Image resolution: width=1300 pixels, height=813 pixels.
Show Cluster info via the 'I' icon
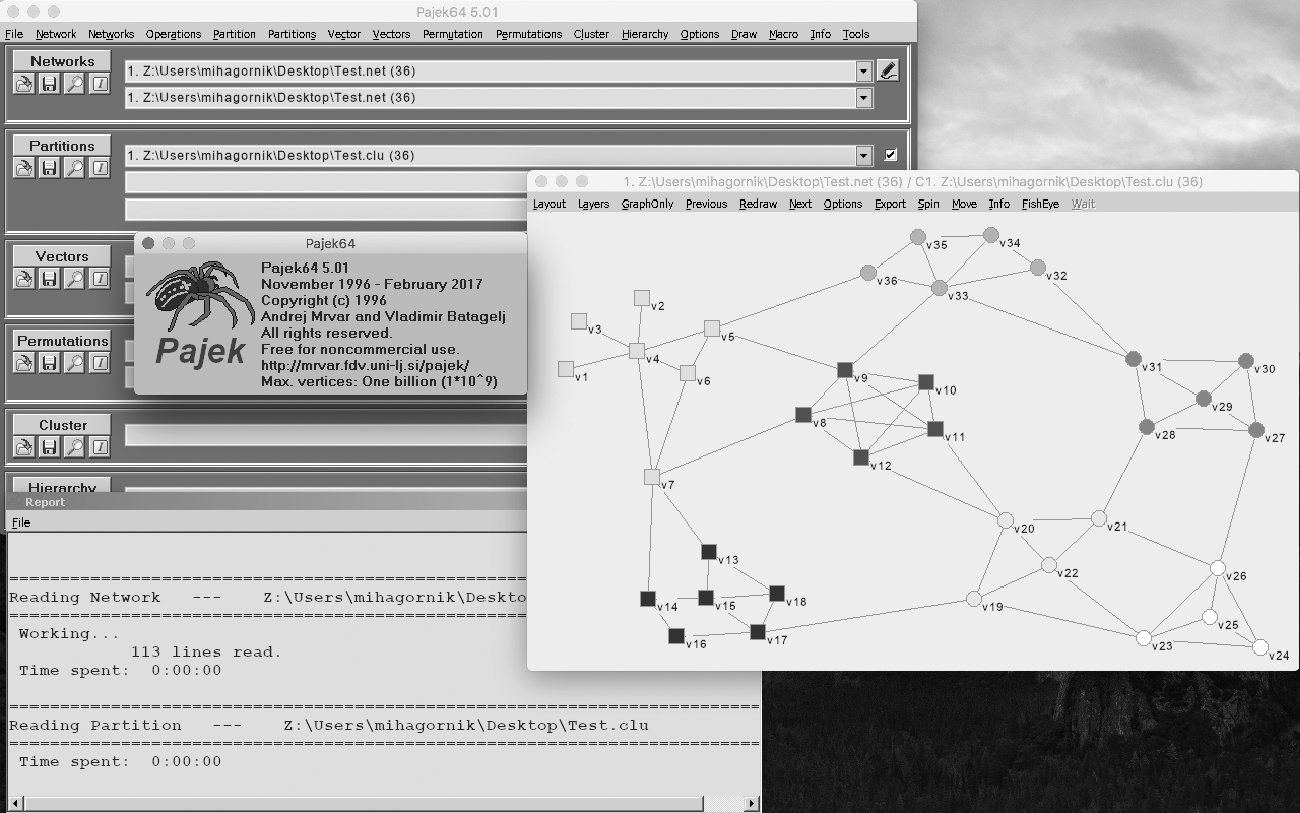coord(99,447)
